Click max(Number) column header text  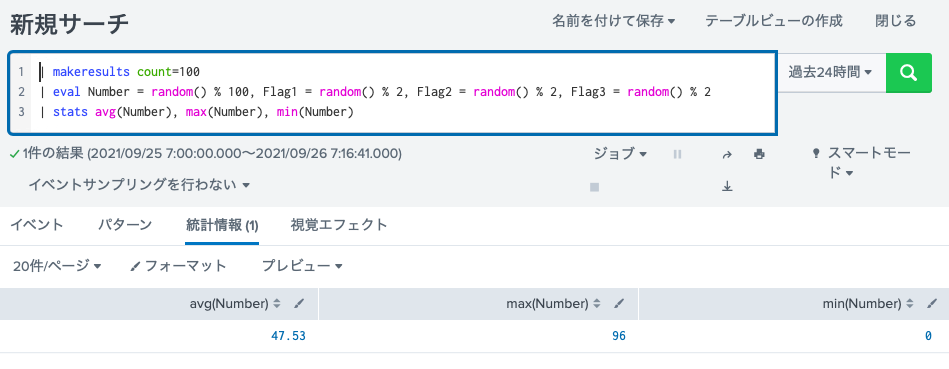pyautogui.click(x=547, y=304)
